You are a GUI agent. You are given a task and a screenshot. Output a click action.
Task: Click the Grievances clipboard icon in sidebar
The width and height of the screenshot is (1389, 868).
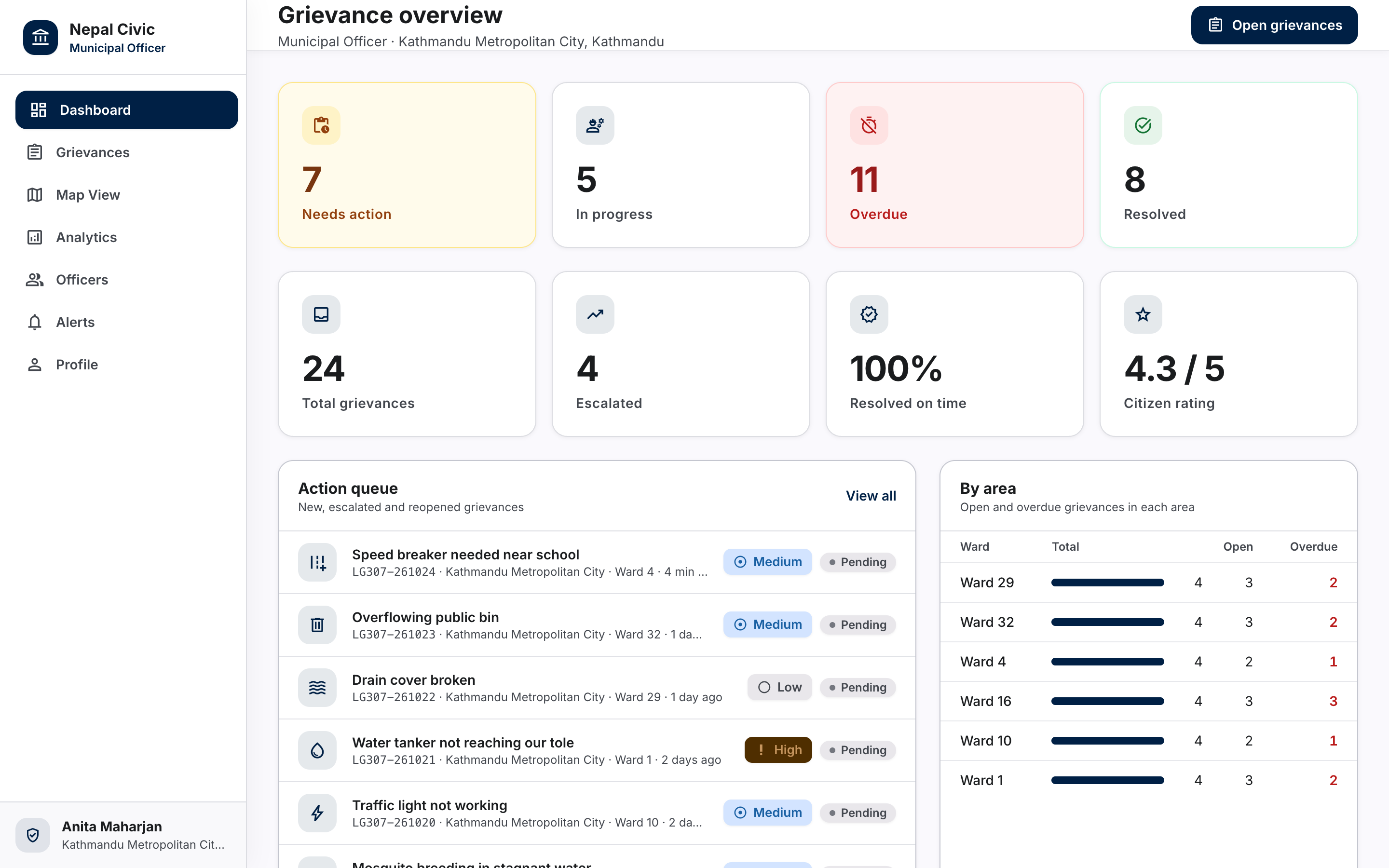tap(35, 152)
